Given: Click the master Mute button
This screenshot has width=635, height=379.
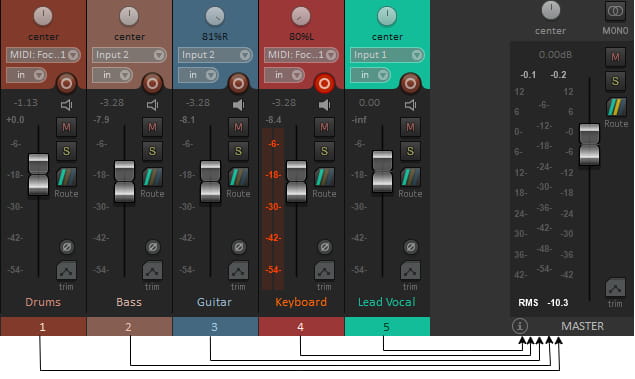Looking at the screenshot, I should pyautogui.click(x=615, y=57).
